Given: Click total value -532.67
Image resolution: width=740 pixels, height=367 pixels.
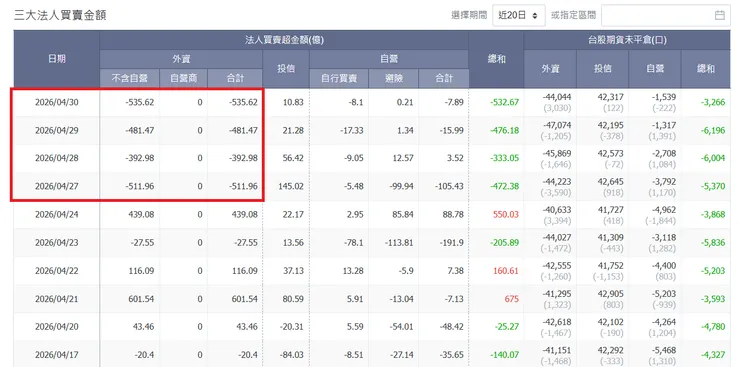Looking at the screenshot, I should click(504, 102).
